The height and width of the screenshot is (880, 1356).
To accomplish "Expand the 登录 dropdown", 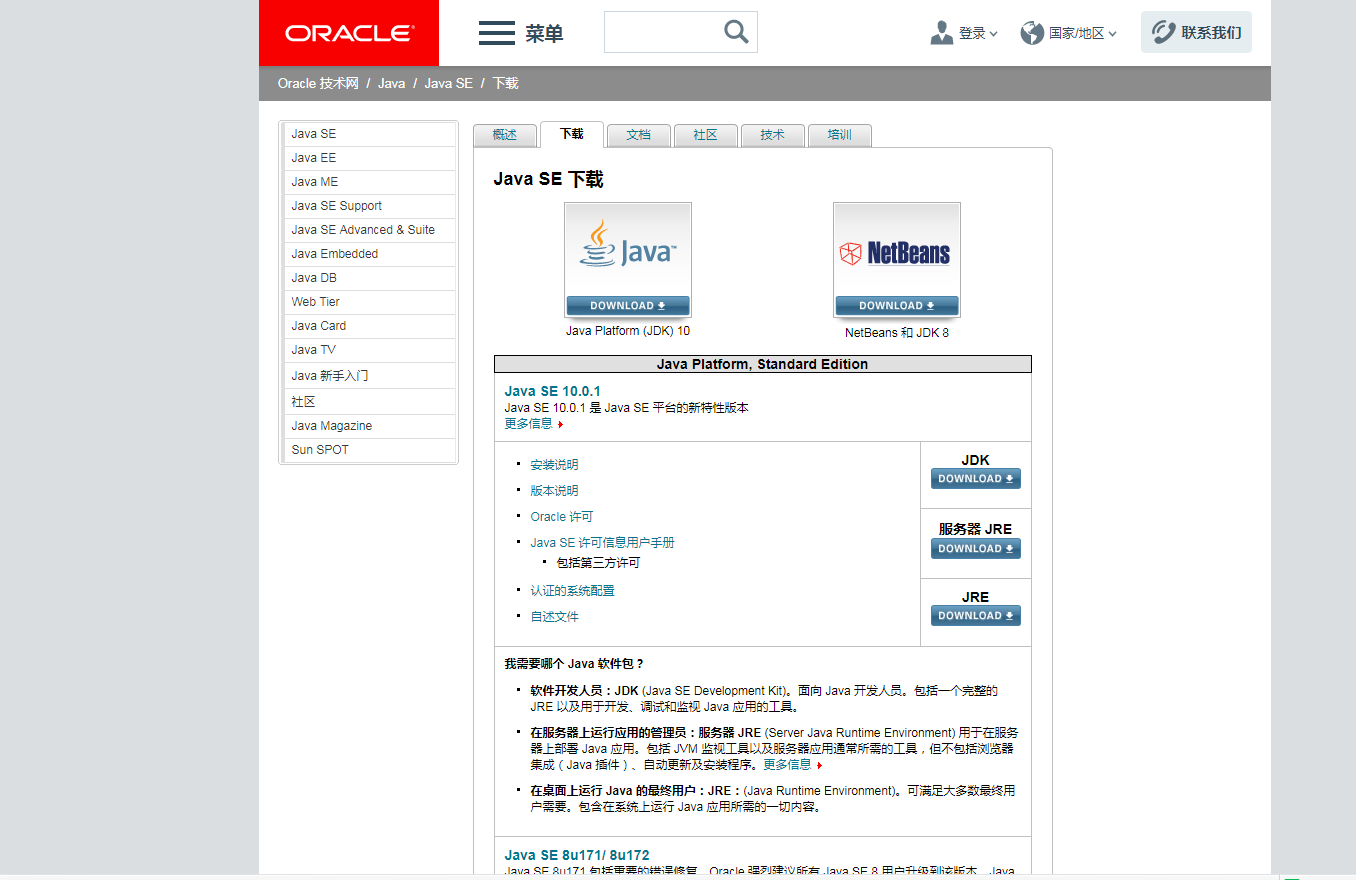I will point(978,33).
